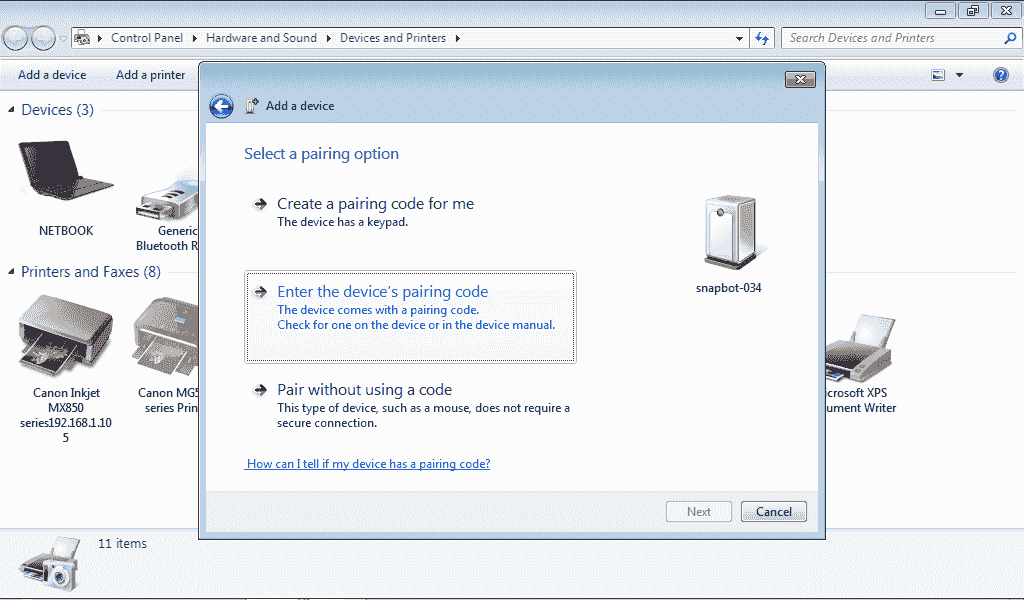Viewport: 1024px width, 600px height.
Task: Click the Add a device title icon
Action: [251, 106]
